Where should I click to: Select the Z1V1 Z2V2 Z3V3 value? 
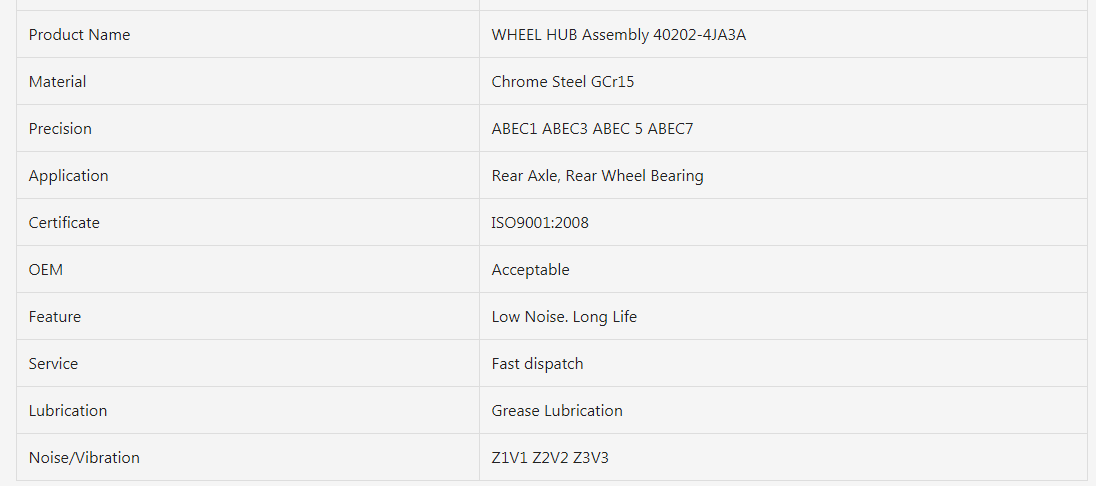coord(550,457)
